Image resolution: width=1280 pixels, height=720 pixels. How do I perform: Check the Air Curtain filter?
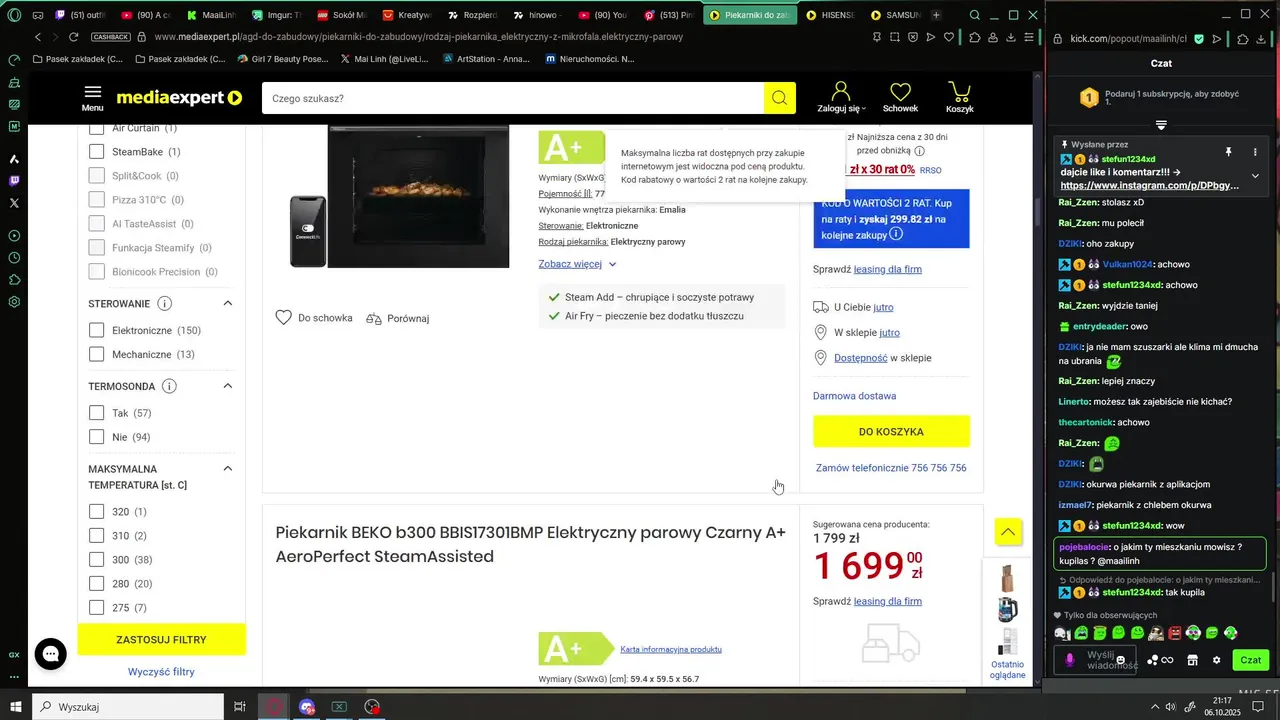tap(97, 128)
